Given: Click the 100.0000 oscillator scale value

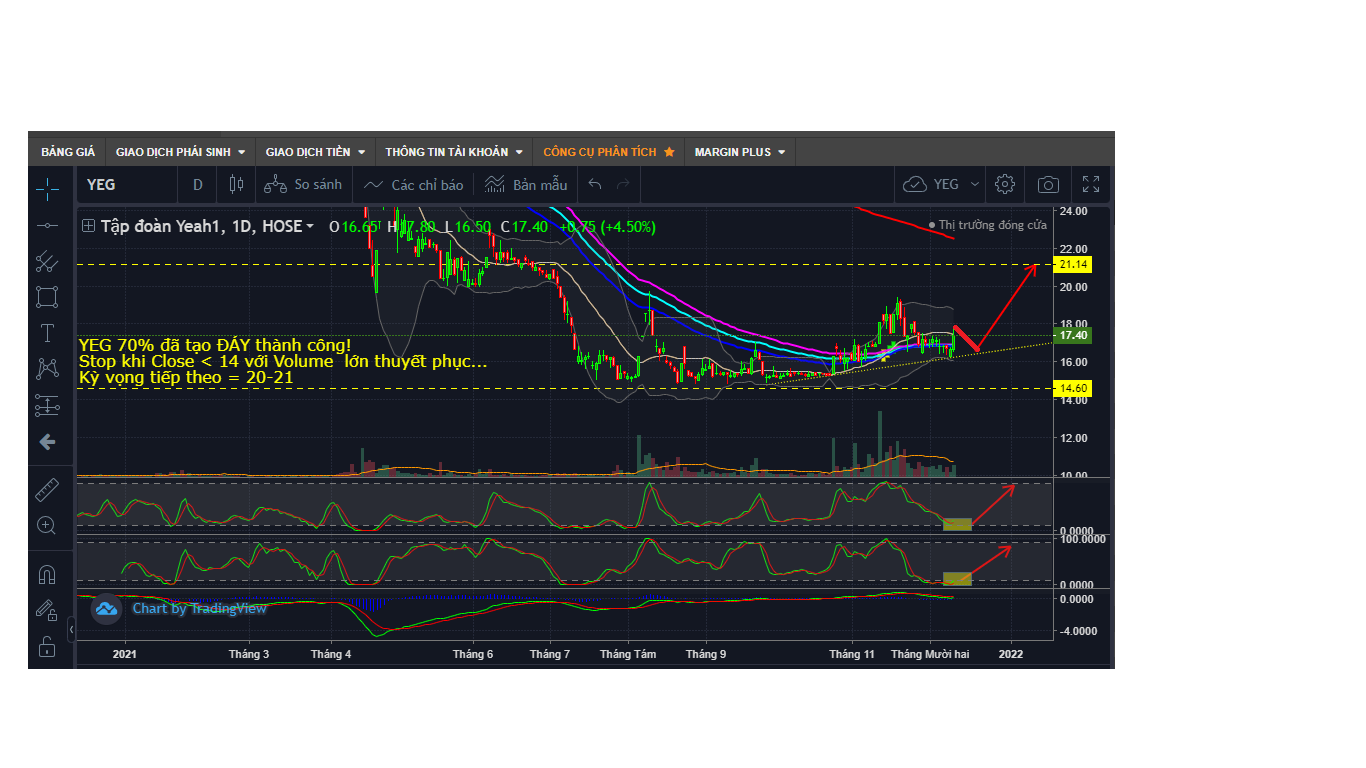Looking at the screenshot, I should (x=1084, y=539).
